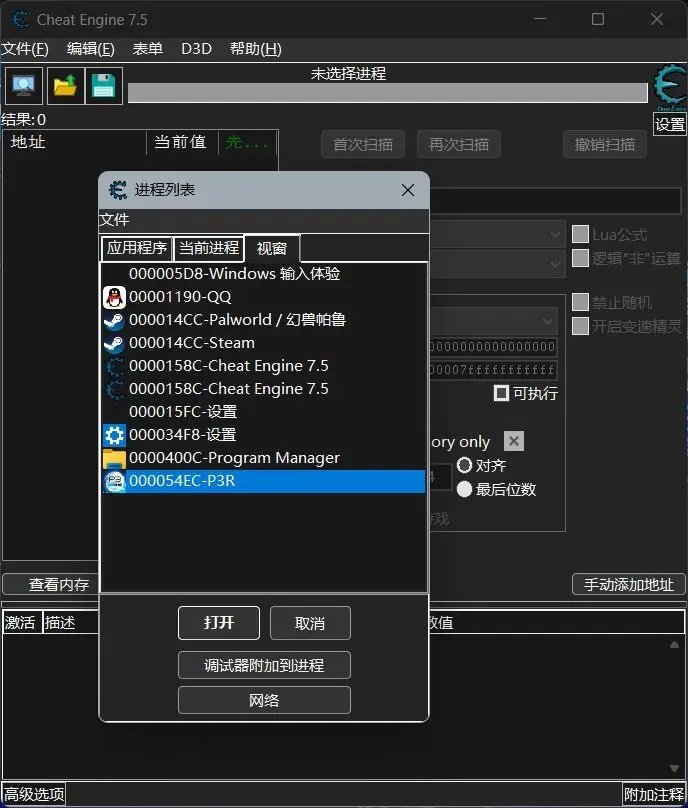Toggle the Lua公式 checkbox
This screenshot has width=688, height=808.
point(580,235)
